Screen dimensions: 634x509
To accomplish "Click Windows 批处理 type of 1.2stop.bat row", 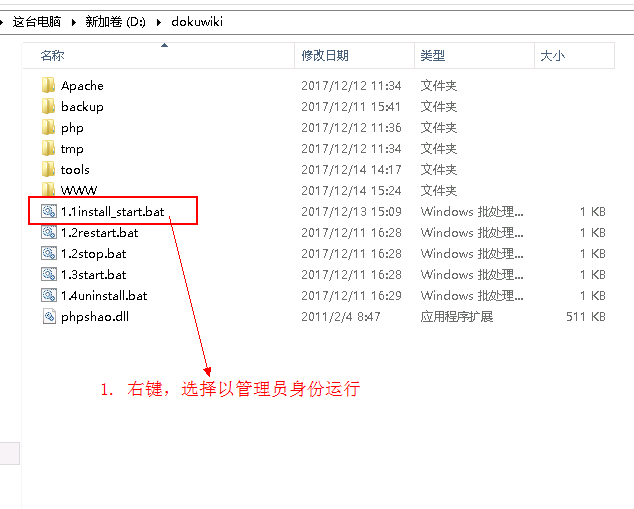I will [x=472, y=254].
